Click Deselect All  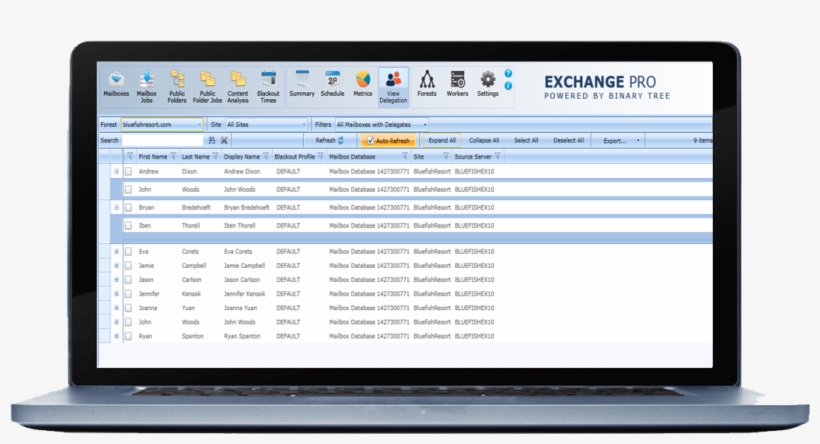tap(568, 140)
